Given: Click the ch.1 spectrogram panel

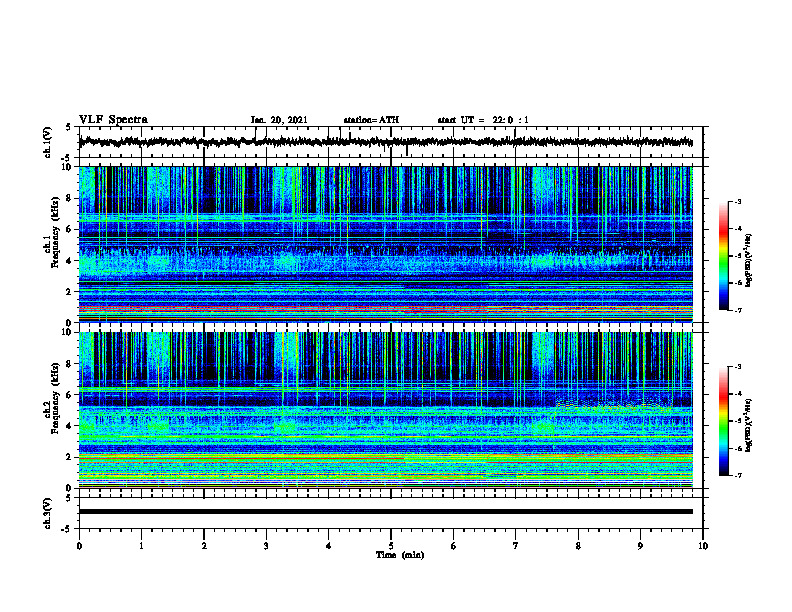Looking at the screenshot, I should point(386,244).
